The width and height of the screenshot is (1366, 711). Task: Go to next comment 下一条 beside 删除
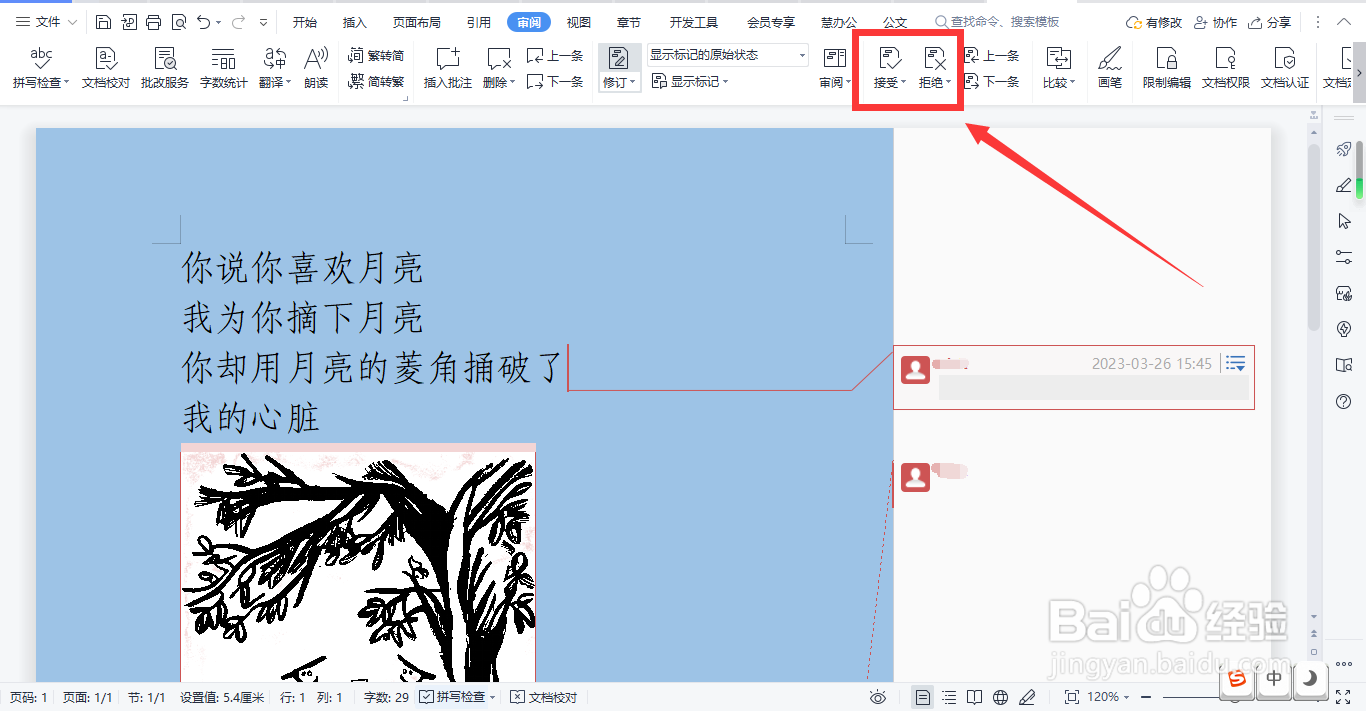click(x=555, y=82)
